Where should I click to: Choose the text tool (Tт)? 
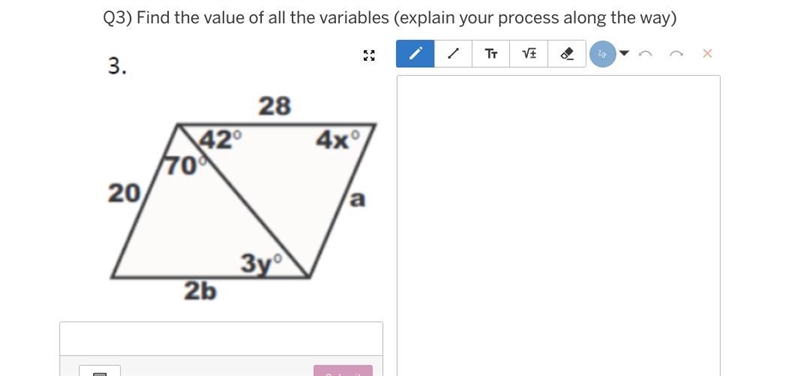(491, 54)
